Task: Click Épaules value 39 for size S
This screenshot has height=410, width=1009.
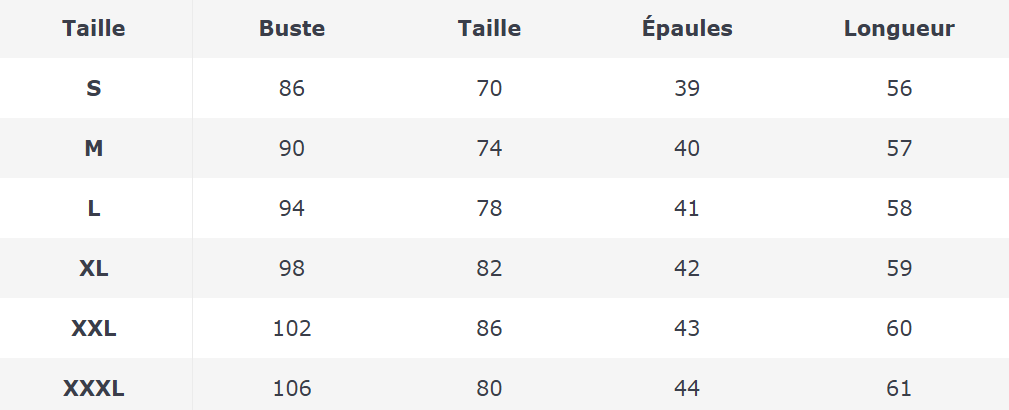Action: pos(687,88)
